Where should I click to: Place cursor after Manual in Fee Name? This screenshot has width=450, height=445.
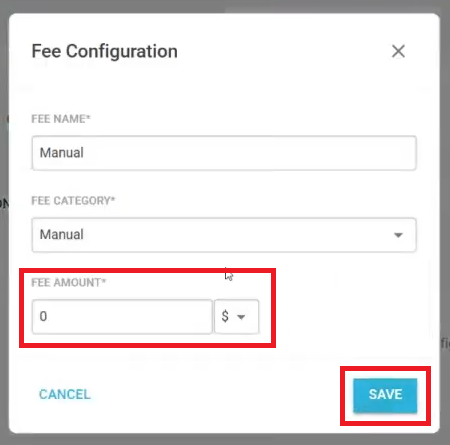point(84,153)
